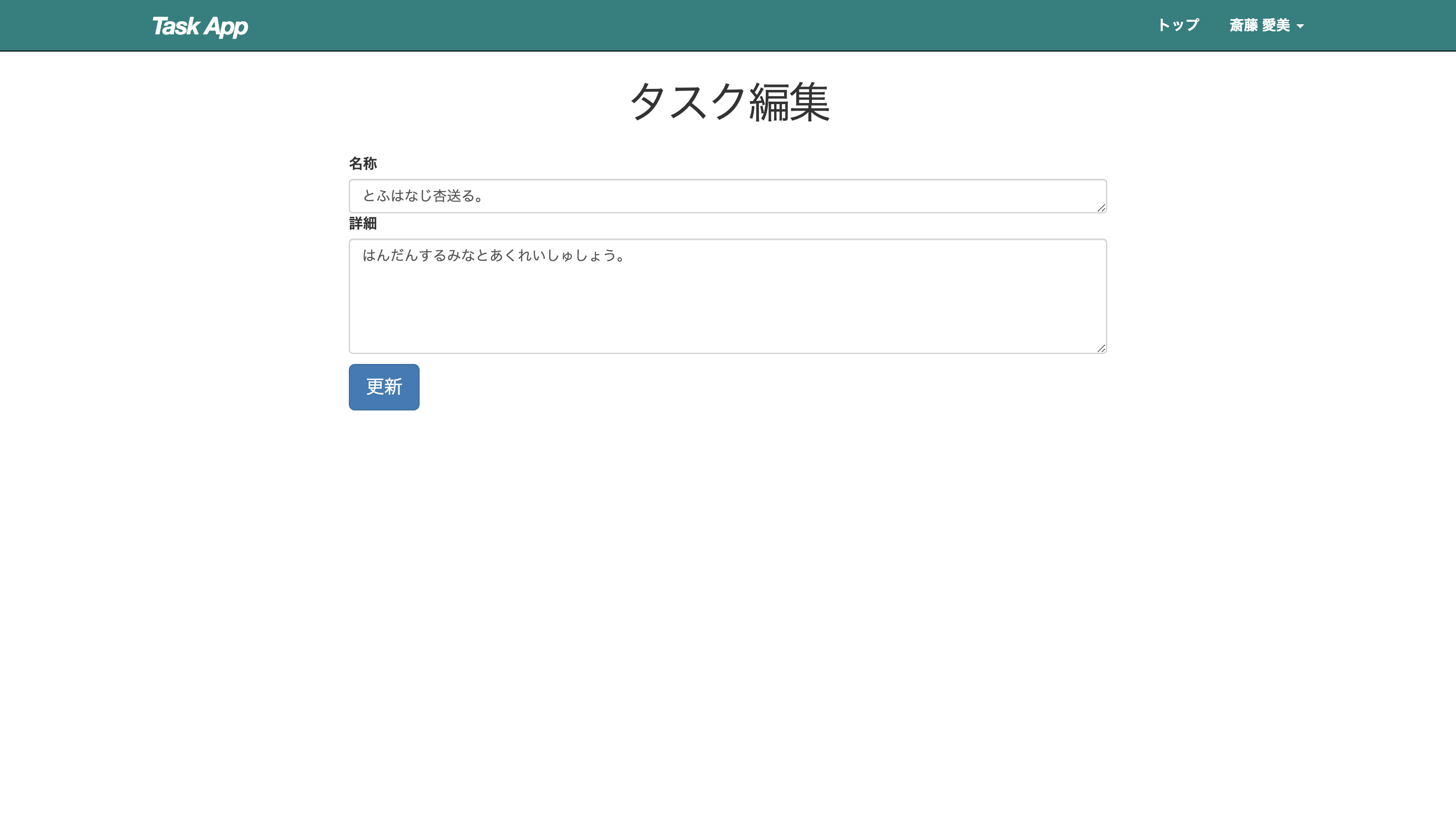Click the Task App logo
Viewport: 1456px width, 830px height.
click(x=200, y=26)
